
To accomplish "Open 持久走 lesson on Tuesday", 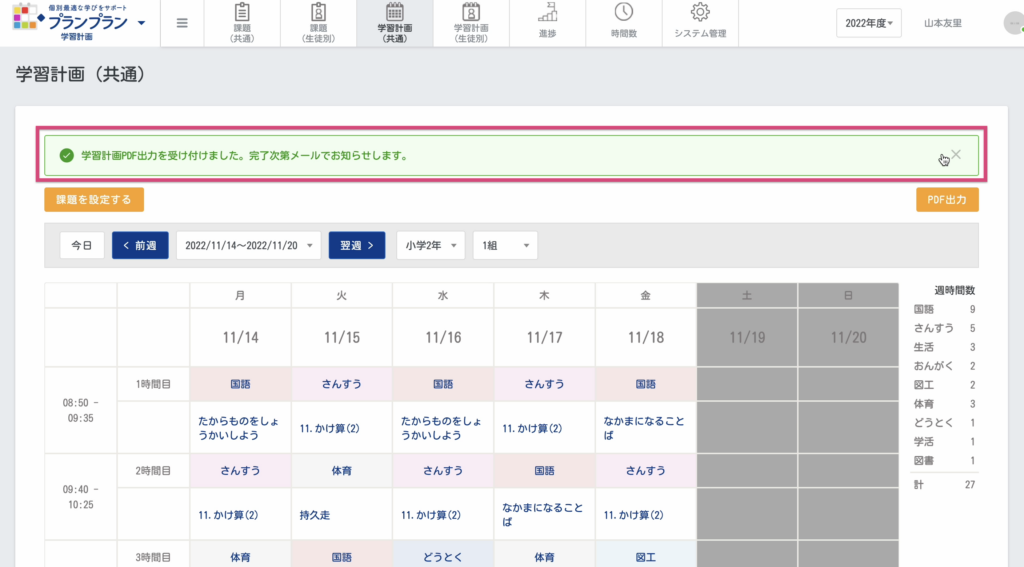I will click(x=317, y=515).
